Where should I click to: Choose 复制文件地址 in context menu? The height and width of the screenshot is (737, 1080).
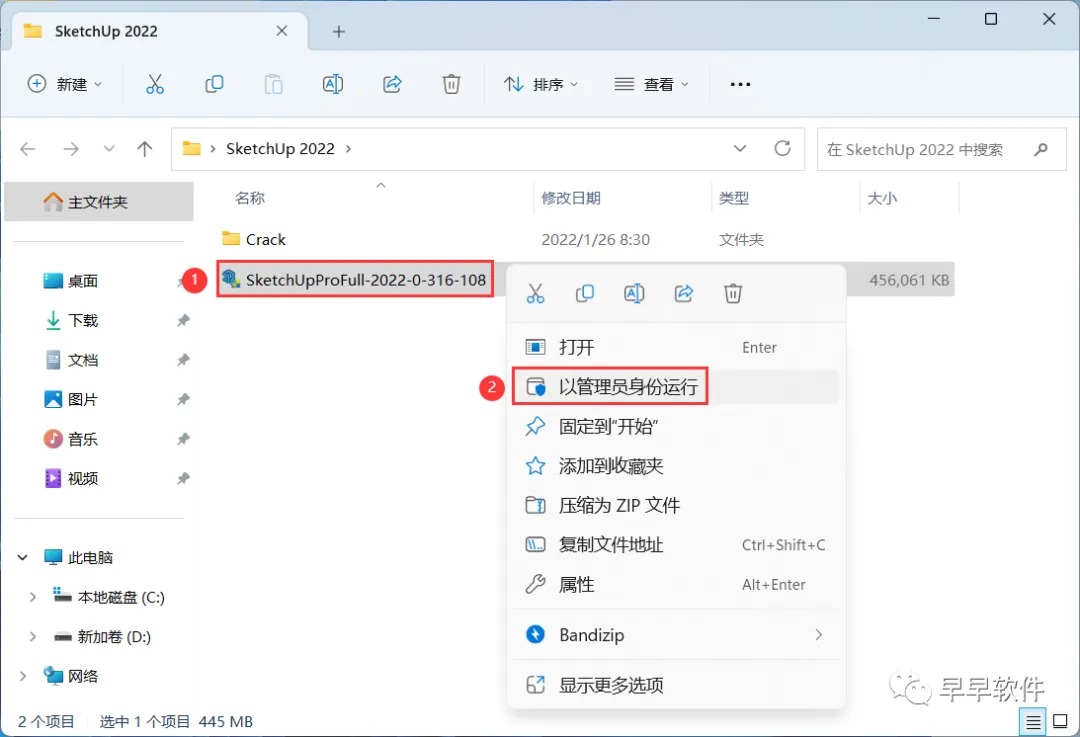(x=676, y=545)
